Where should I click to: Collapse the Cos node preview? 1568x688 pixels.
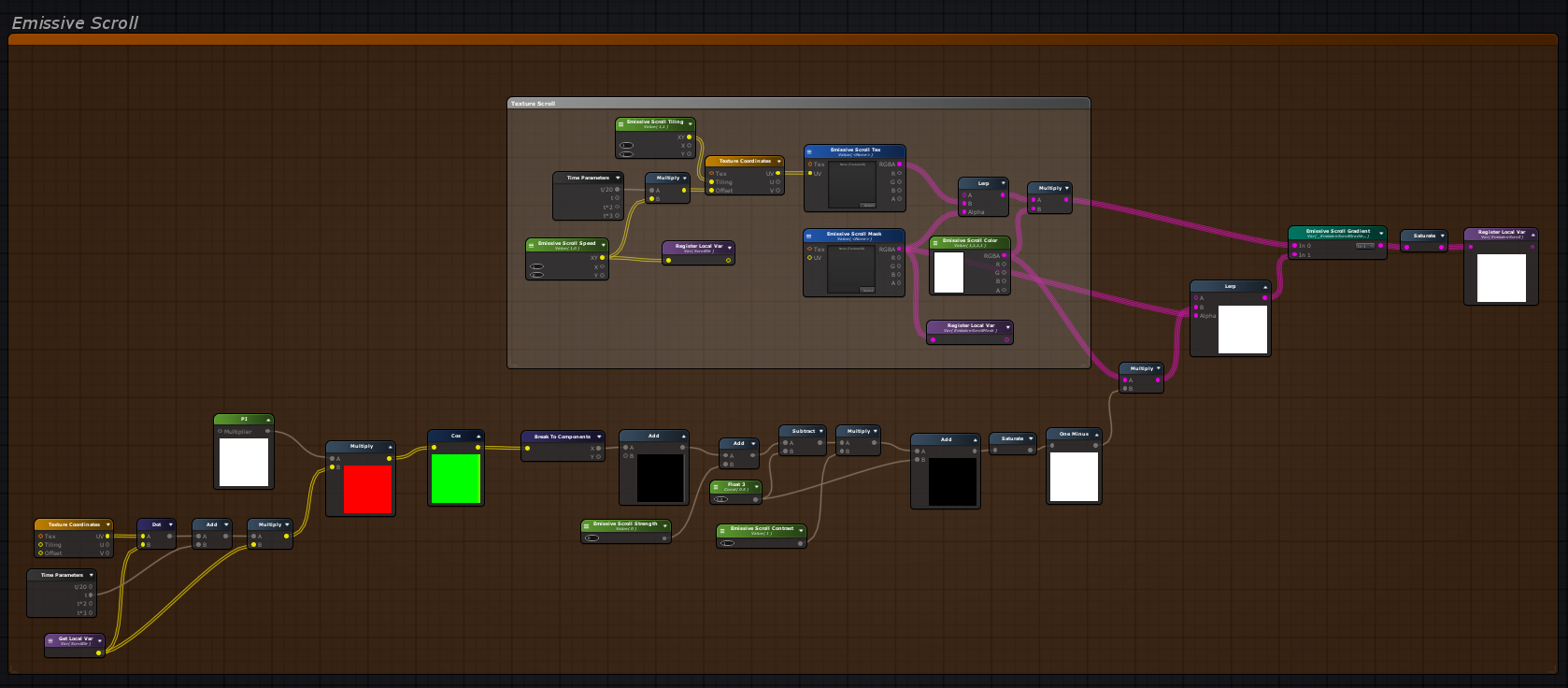478,437
